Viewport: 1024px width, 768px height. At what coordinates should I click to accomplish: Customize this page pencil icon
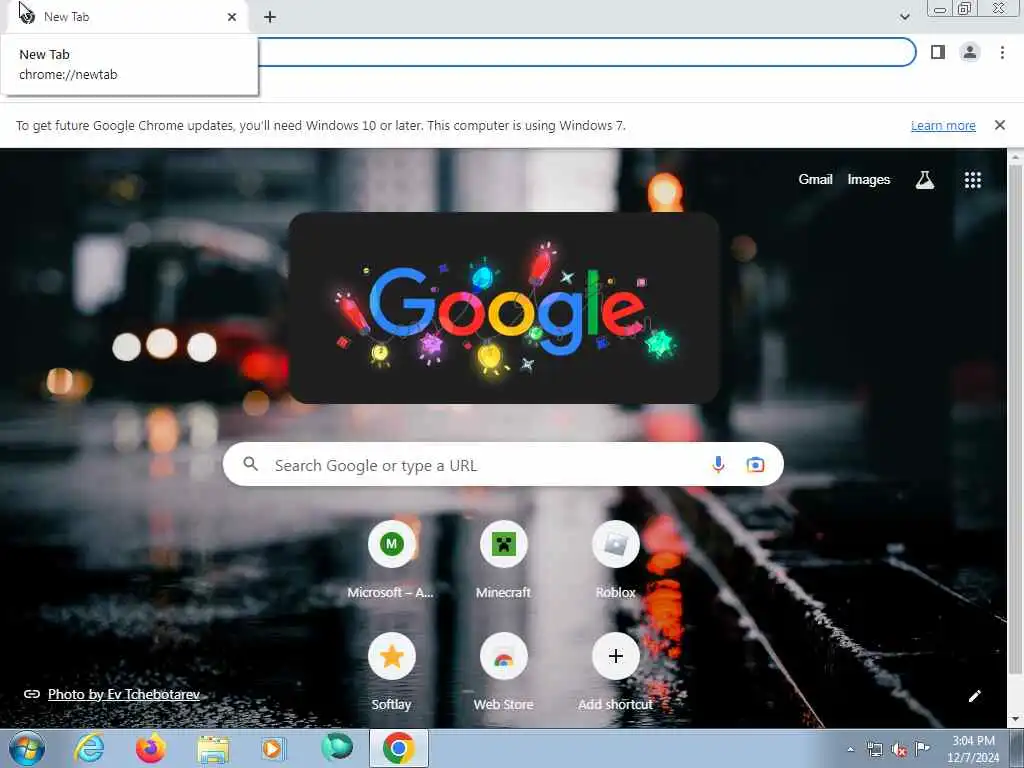(974, 696)
